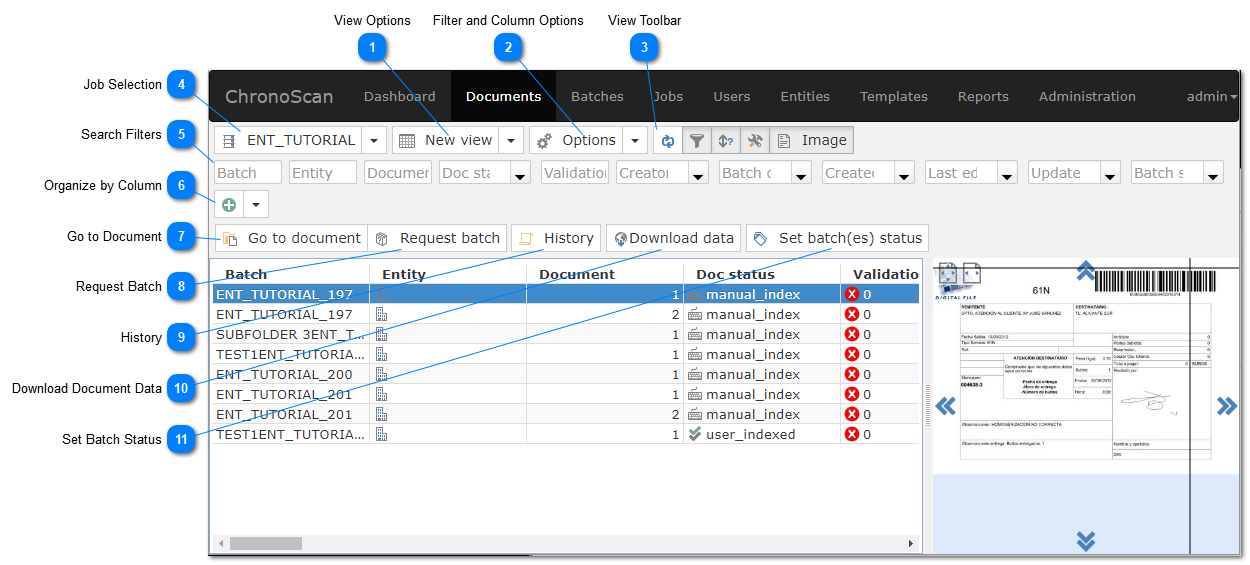Open the History button
The image size is (1250, 565).
[556, 238]
